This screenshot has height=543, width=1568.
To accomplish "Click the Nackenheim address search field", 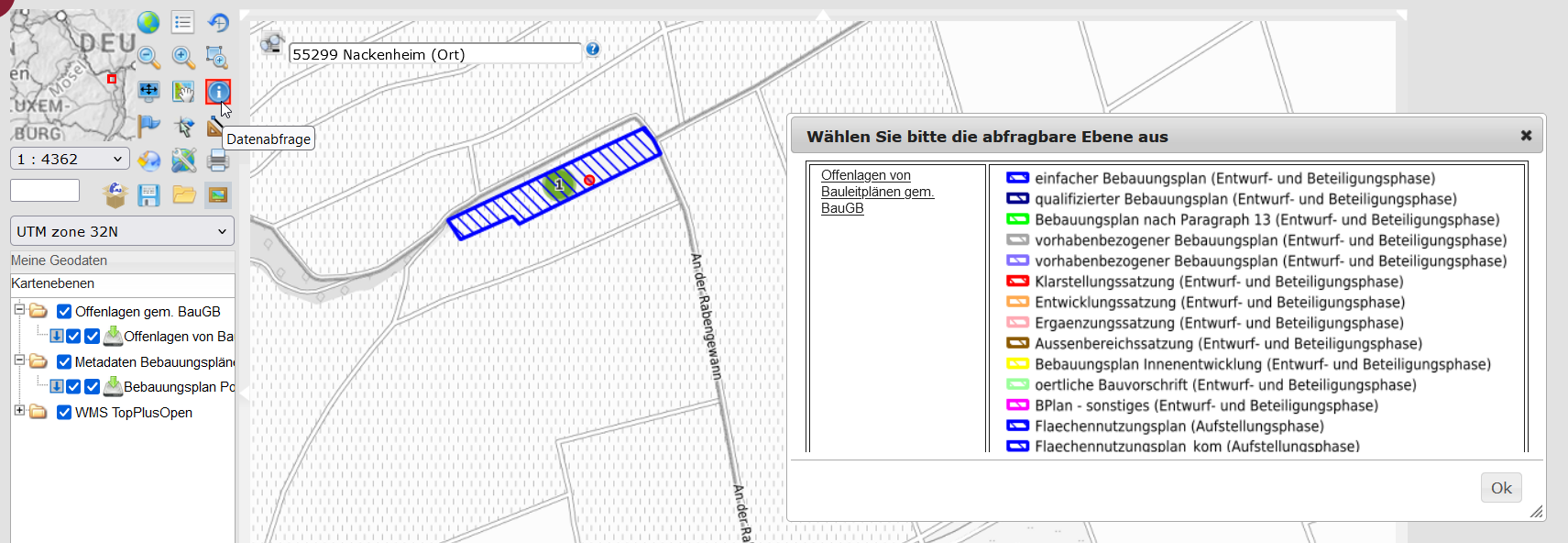I will pos(434,54).
